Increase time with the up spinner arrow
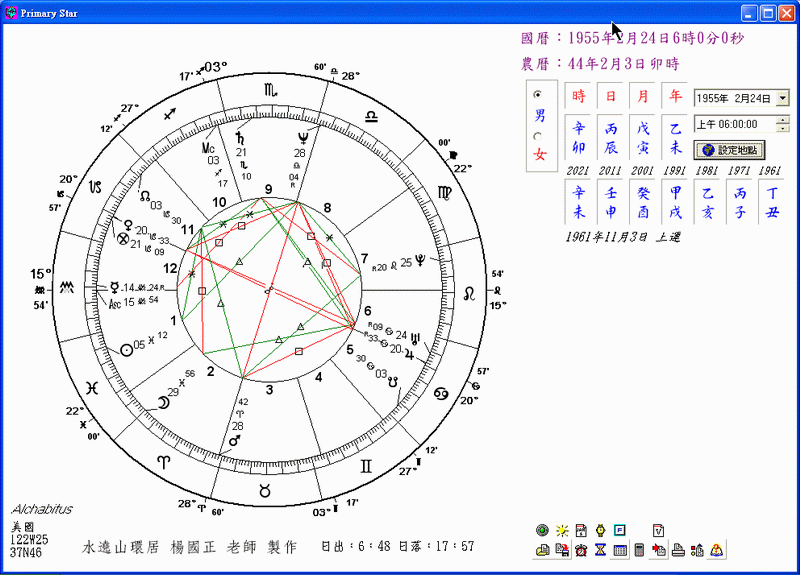The width and height of the screenshot is (800, 575). pyautogui.click(x=782, y=120)
